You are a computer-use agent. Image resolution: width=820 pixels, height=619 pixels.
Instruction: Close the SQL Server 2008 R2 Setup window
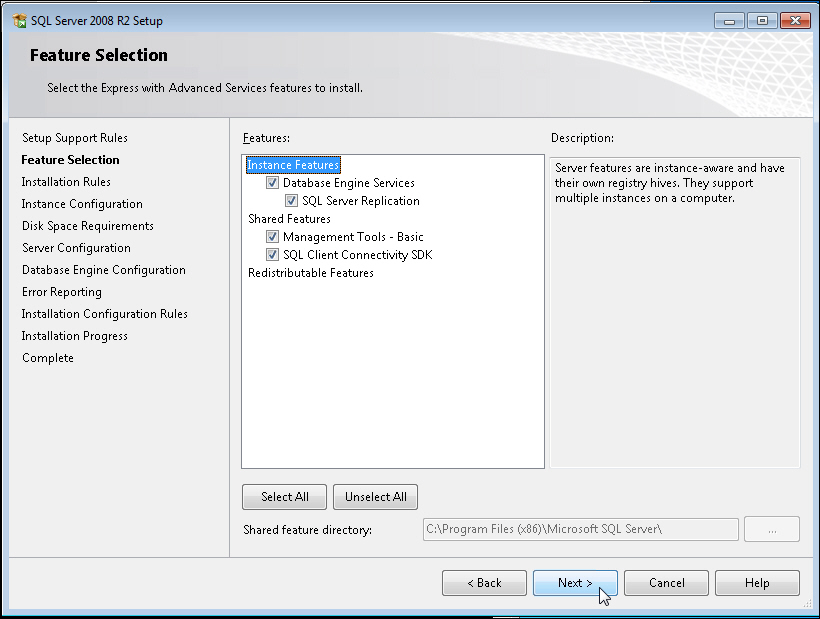(x=794, y=20)
